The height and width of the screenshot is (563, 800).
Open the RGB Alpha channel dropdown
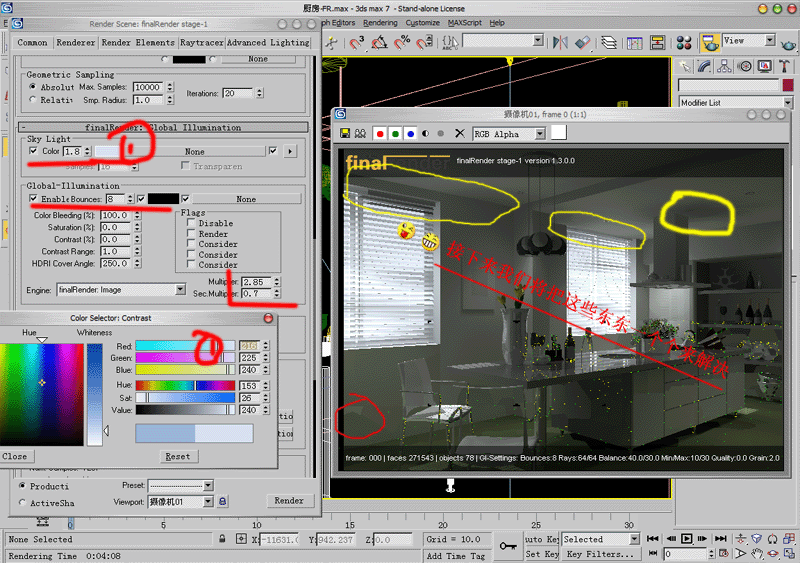pos(540,134)
